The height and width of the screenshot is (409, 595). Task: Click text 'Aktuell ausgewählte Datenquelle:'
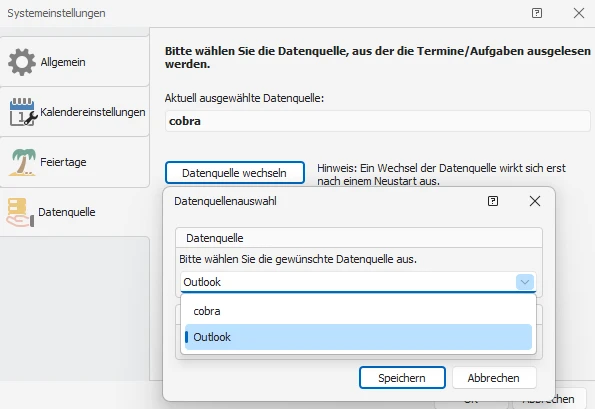[244, 98]
